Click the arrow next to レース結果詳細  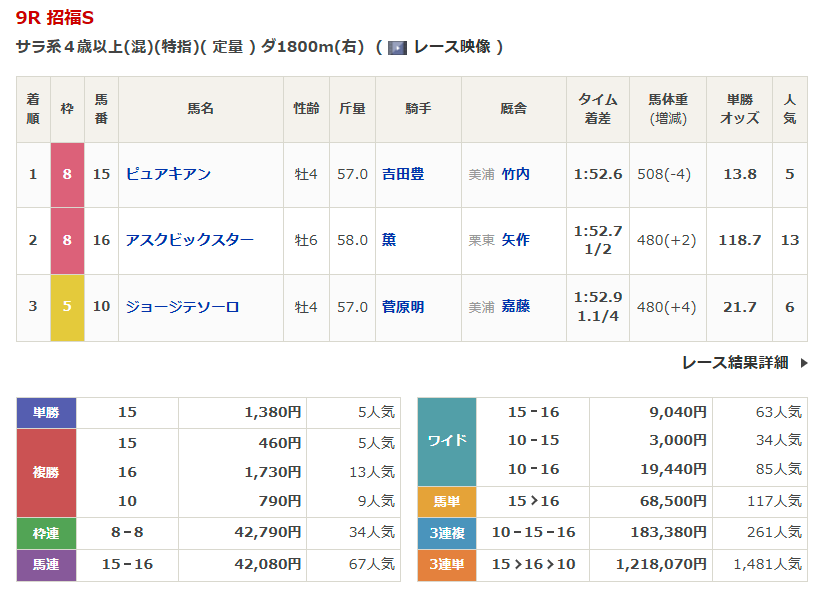pos(803,363)
